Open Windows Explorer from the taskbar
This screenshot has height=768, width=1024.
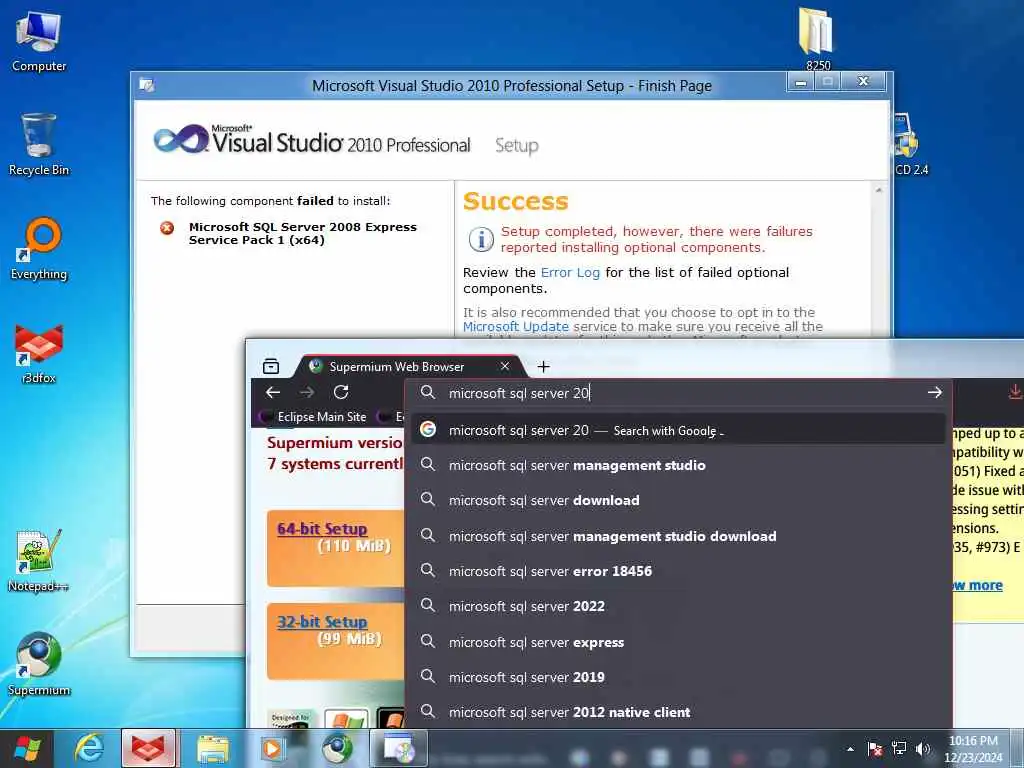(x=212, y=748)
